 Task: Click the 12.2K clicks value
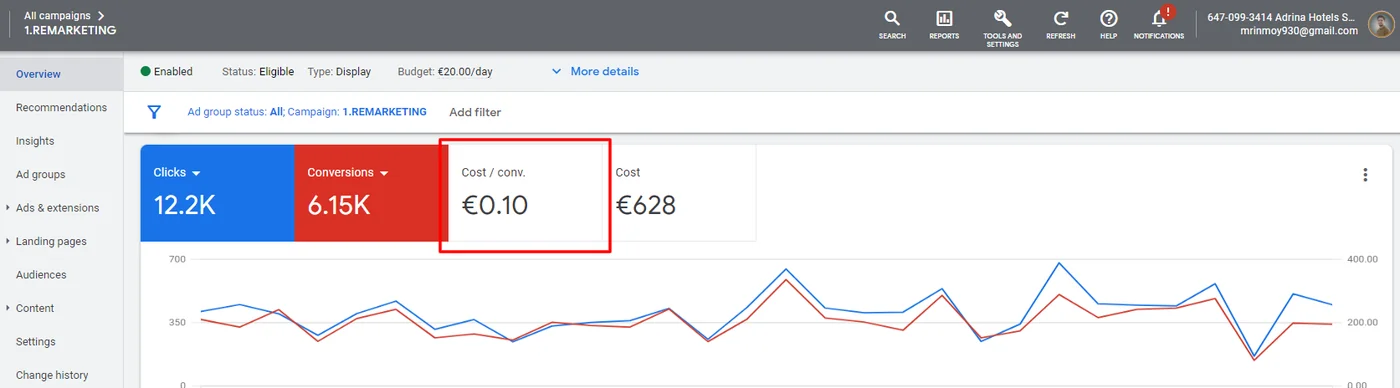(x=184, y=206)
